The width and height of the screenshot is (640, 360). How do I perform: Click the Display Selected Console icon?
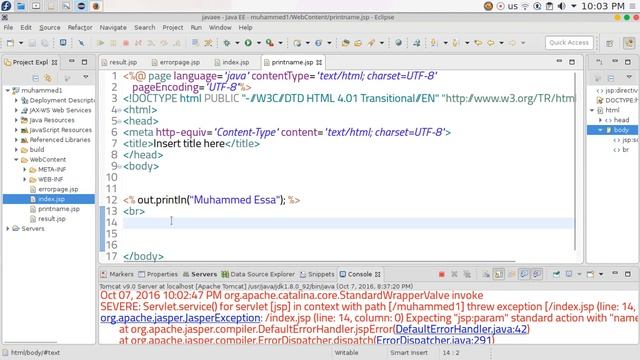click(x=569, y=274)
